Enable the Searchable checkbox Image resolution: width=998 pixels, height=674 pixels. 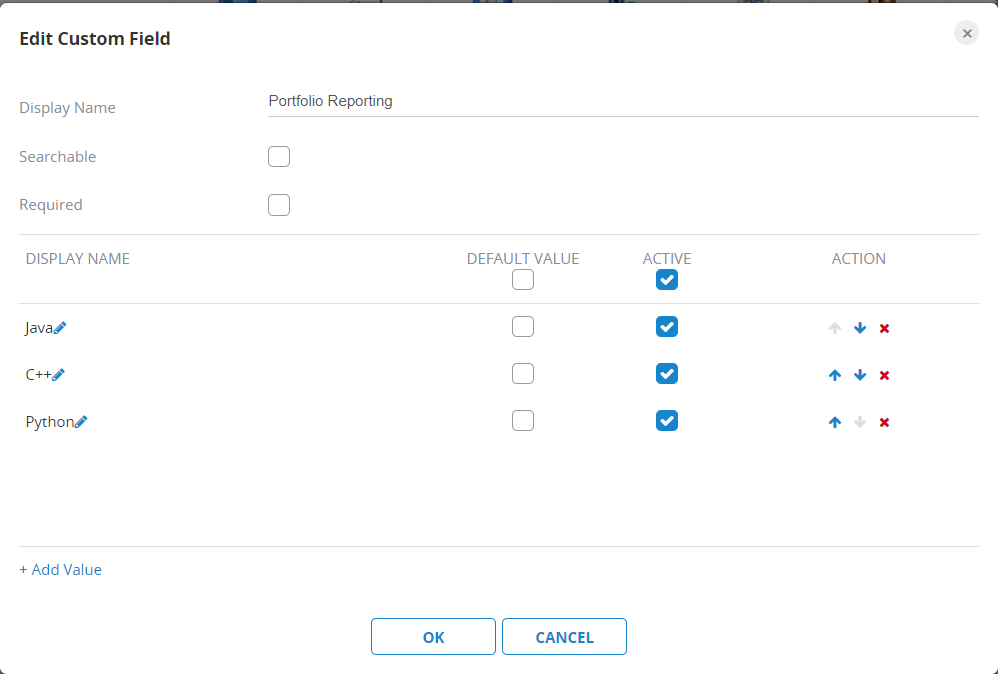pyautogui.click(x=279, y=157)
